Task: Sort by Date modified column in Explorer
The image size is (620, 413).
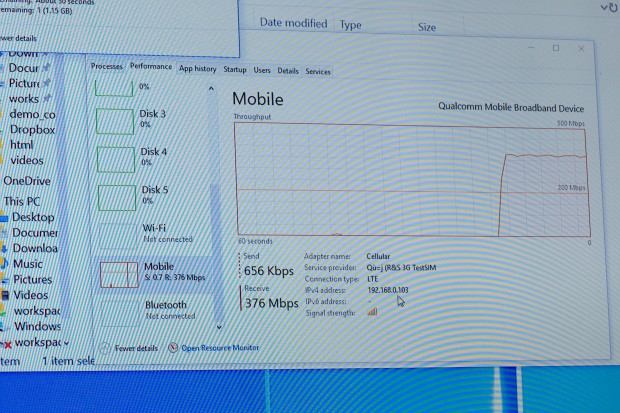Action: tap(293, 23)
